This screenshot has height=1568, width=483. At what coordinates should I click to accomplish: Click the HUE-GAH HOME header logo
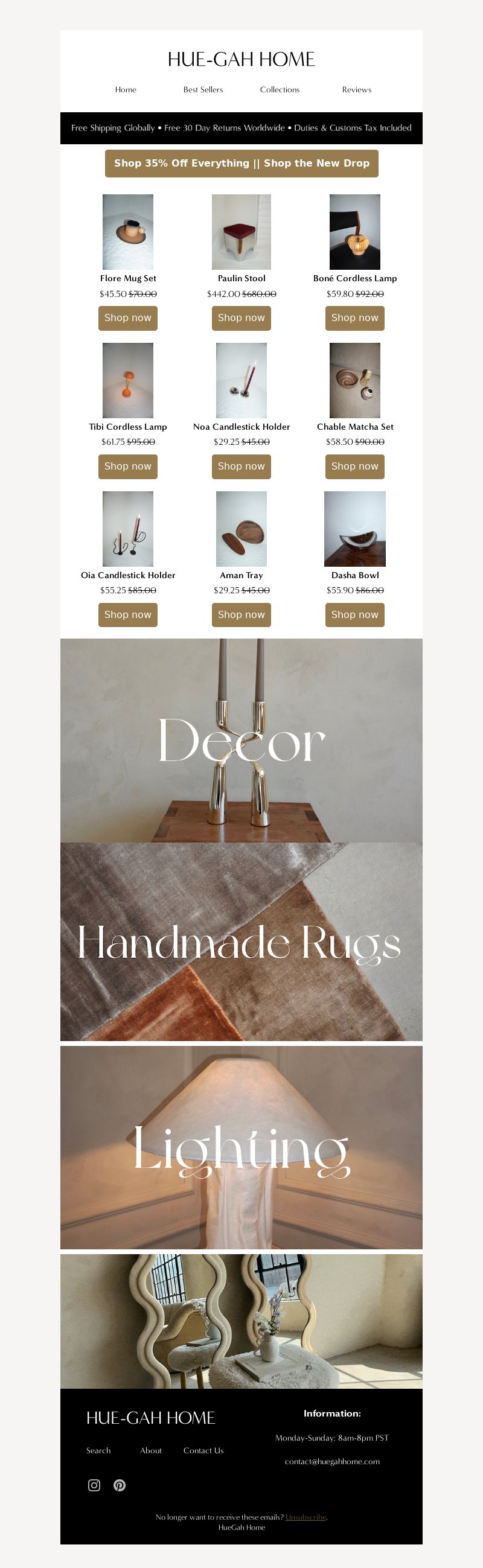[241, 59]
